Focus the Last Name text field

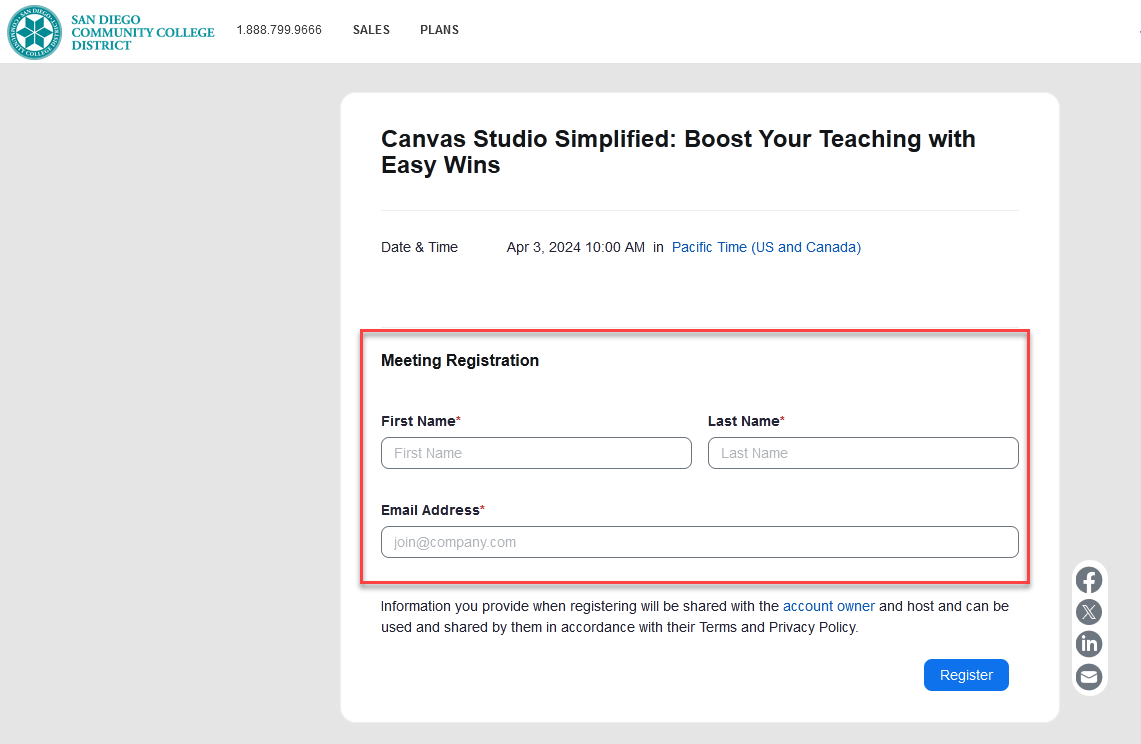pos(863,453)
